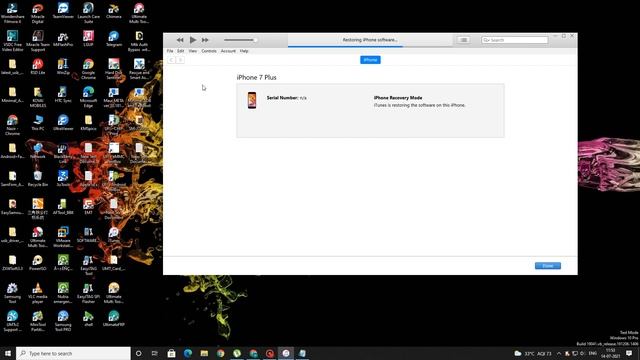Open Chimera desktop shortcut
The height and width of the screenshot is (360, 640).
[x=113, y=11]
